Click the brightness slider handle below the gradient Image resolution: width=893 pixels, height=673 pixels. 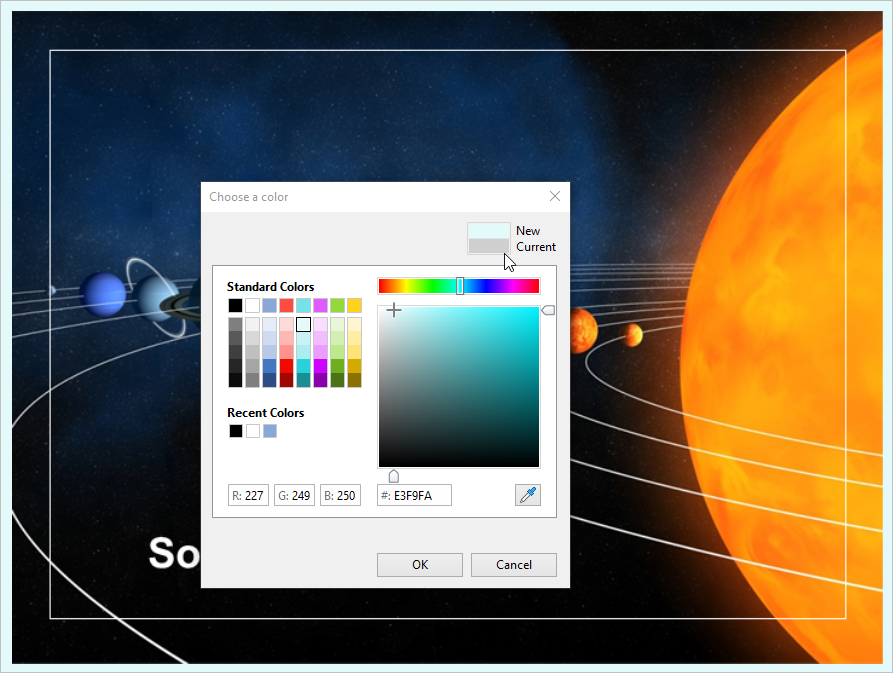click(393, 476)
